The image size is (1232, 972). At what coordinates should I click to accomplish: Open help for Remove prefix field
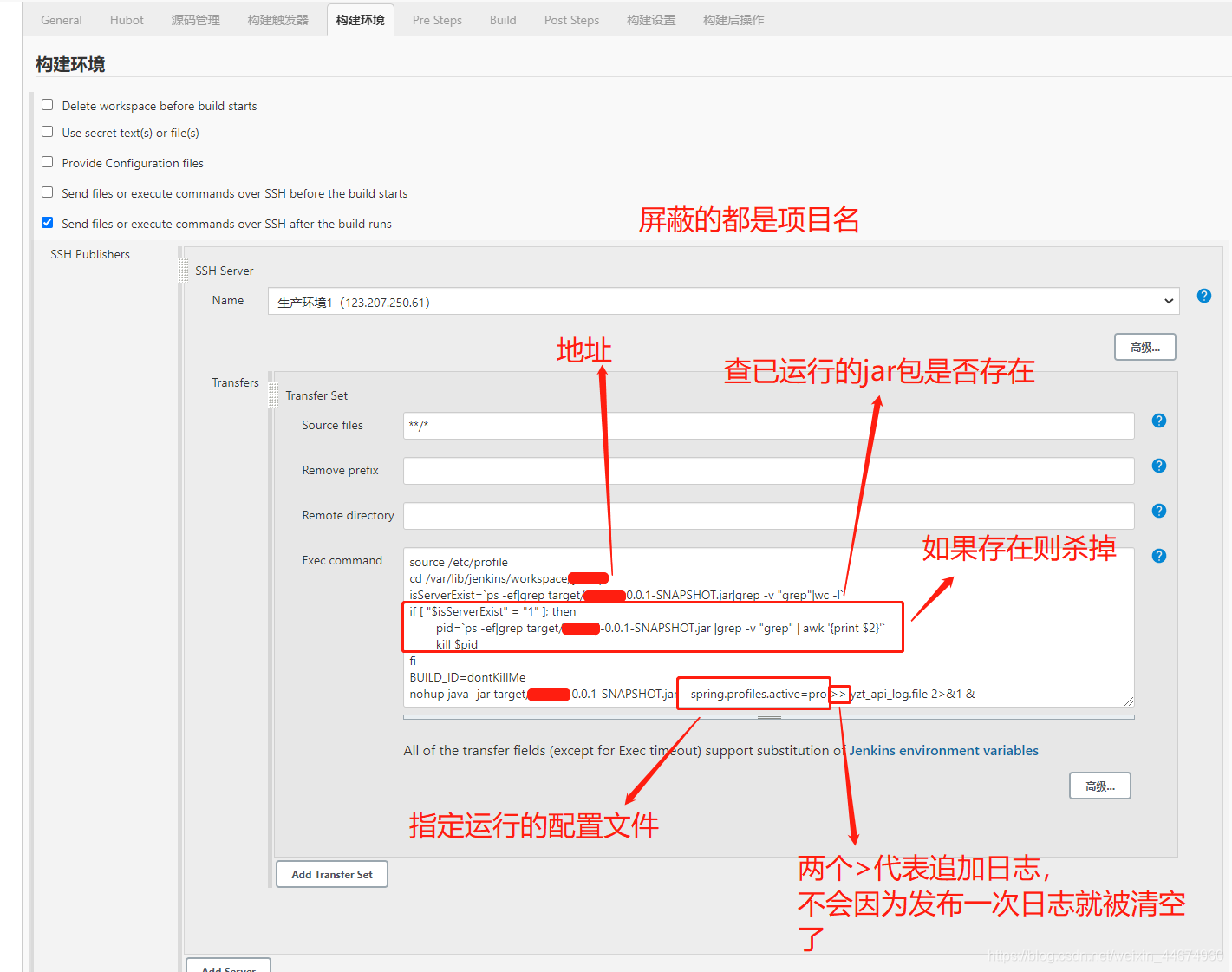click(x=1158, y=466)
